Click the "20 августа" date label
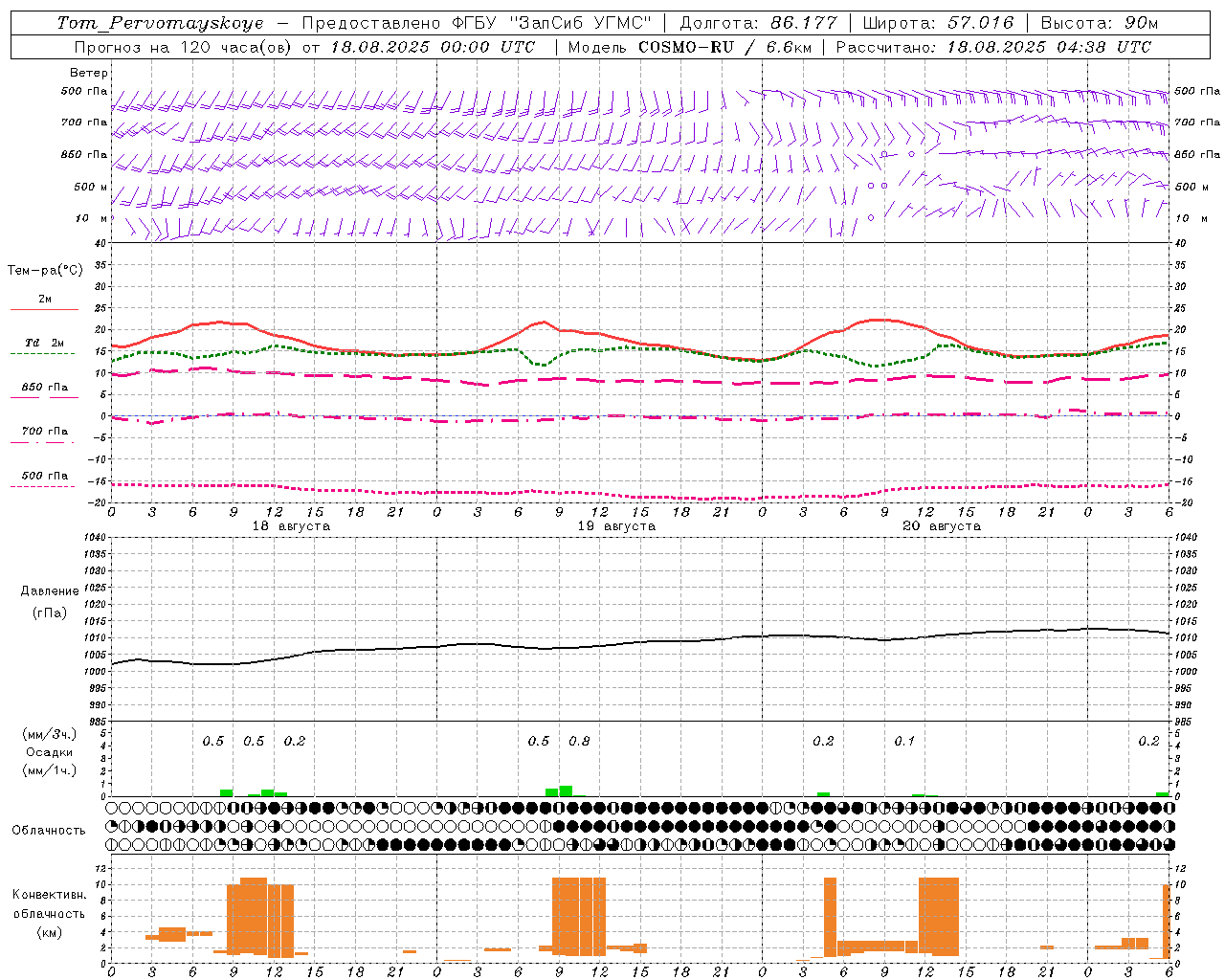 942,526
